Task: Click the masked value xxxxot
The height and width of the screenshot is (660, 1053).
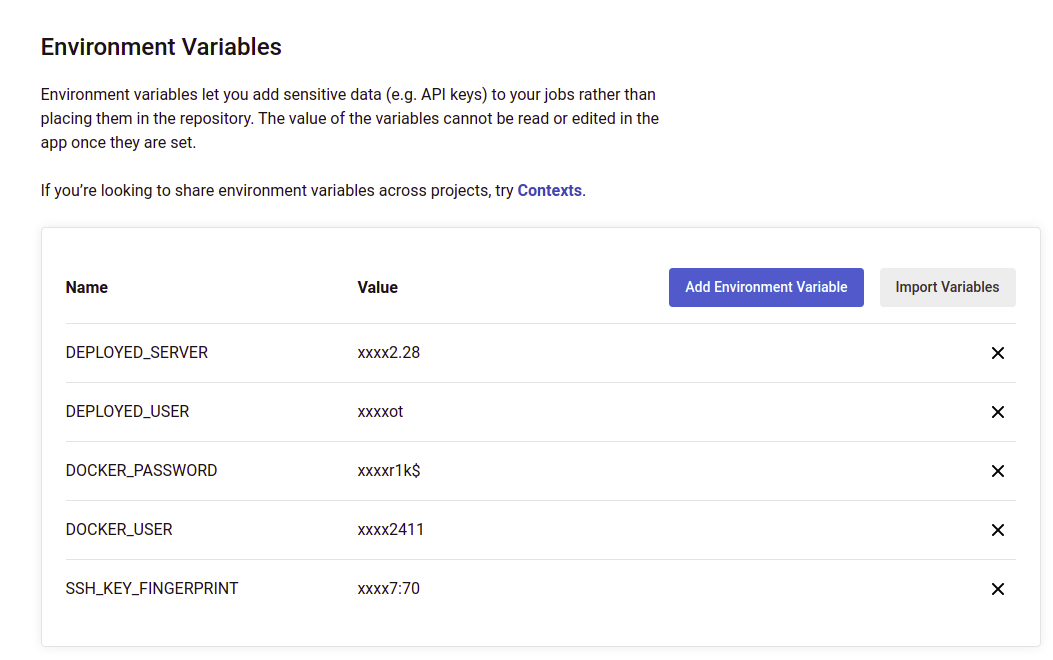Action: coord(381,411)
